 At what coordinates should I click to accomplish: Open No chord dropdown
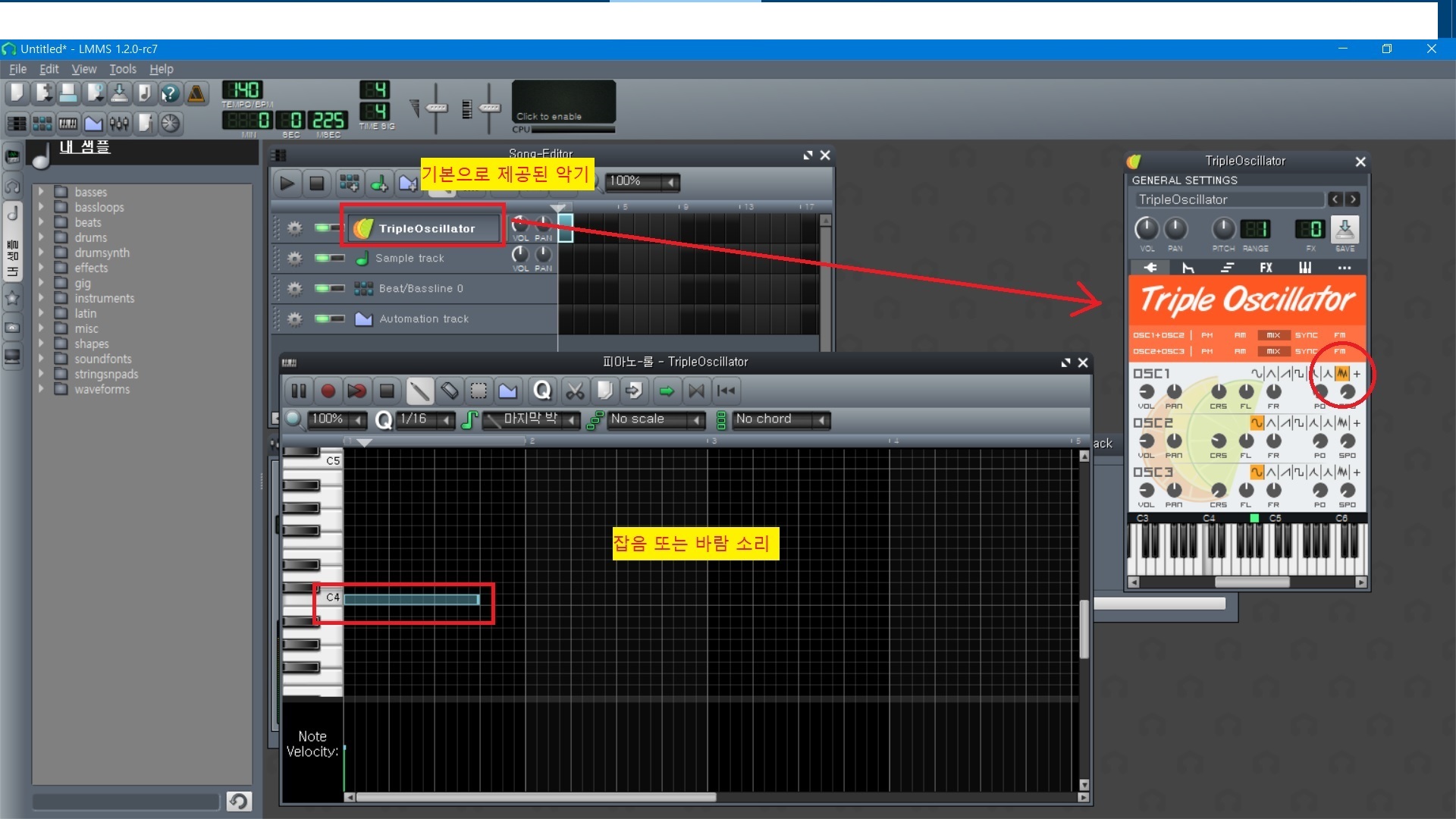click(781, 419)
